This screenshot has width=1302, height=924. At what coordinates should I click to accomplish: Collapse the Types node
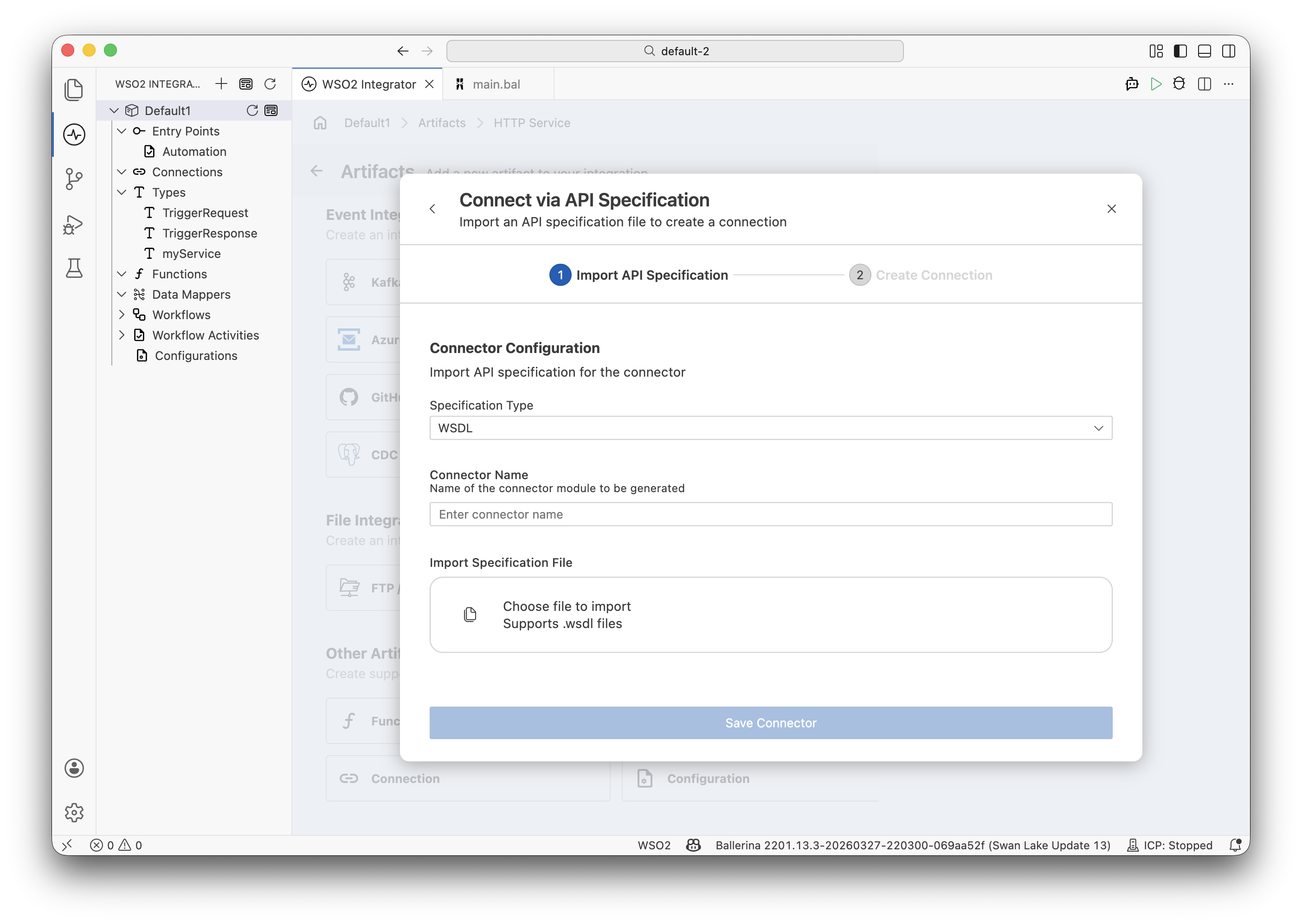click(122, 192)
